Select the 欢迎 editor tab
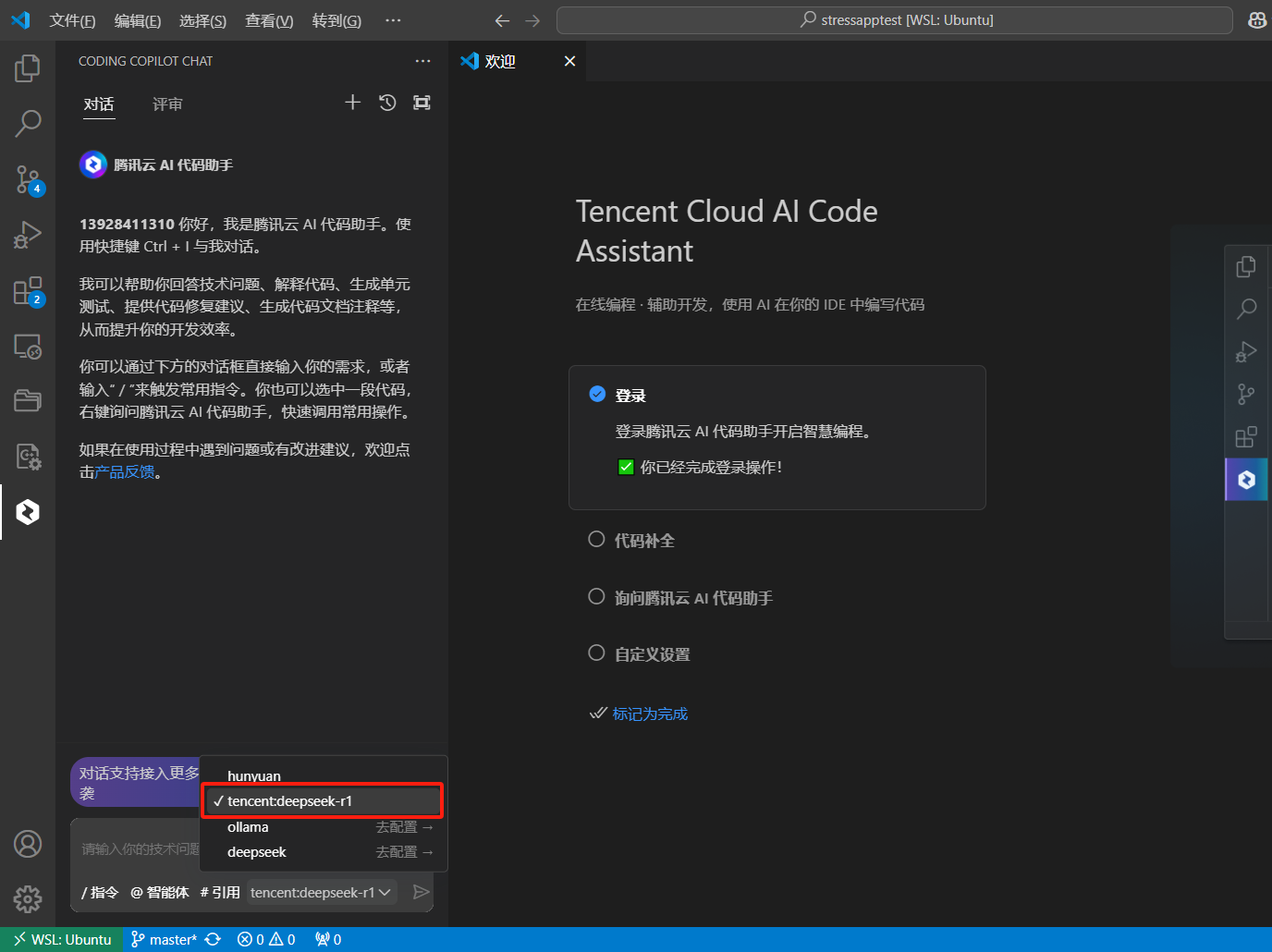 [517, 61]
